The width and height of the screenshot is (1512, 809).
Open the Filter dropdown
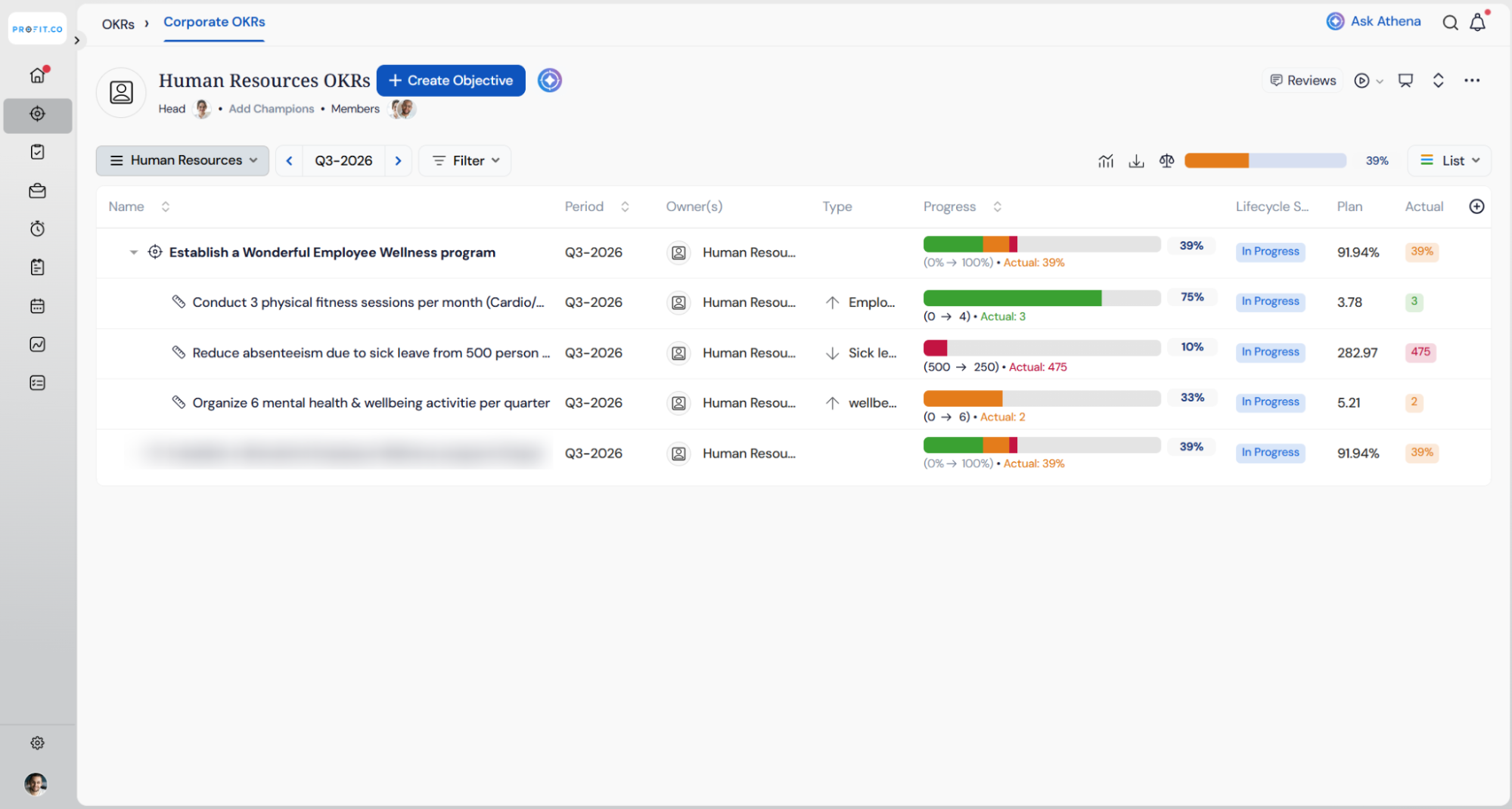click(465, 160)
